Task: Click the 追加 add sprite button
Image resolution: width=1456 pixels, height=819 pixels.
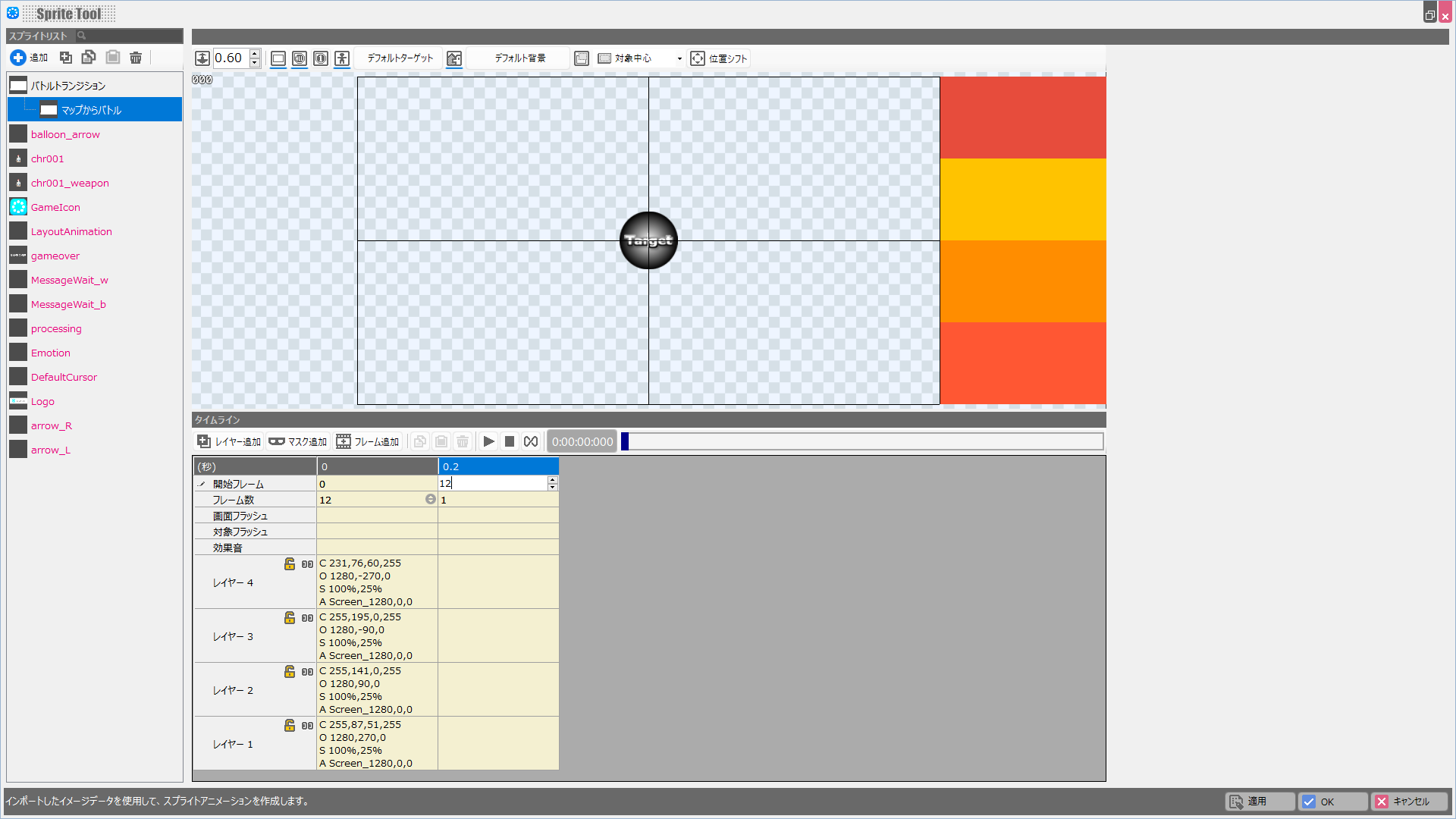Action: (x=29, y=58)
